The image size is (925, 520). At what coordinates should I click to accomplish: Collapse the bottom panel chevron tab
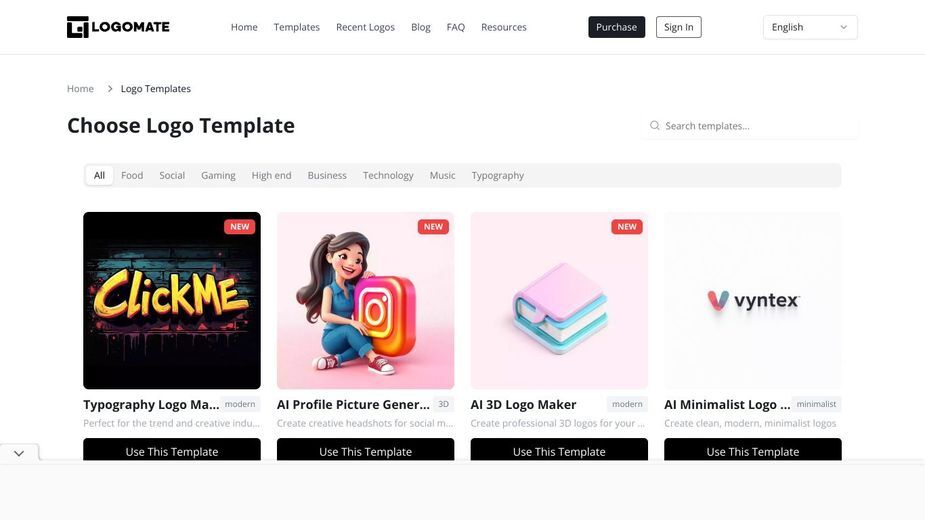pyautogui.click(x=19, y=453)
